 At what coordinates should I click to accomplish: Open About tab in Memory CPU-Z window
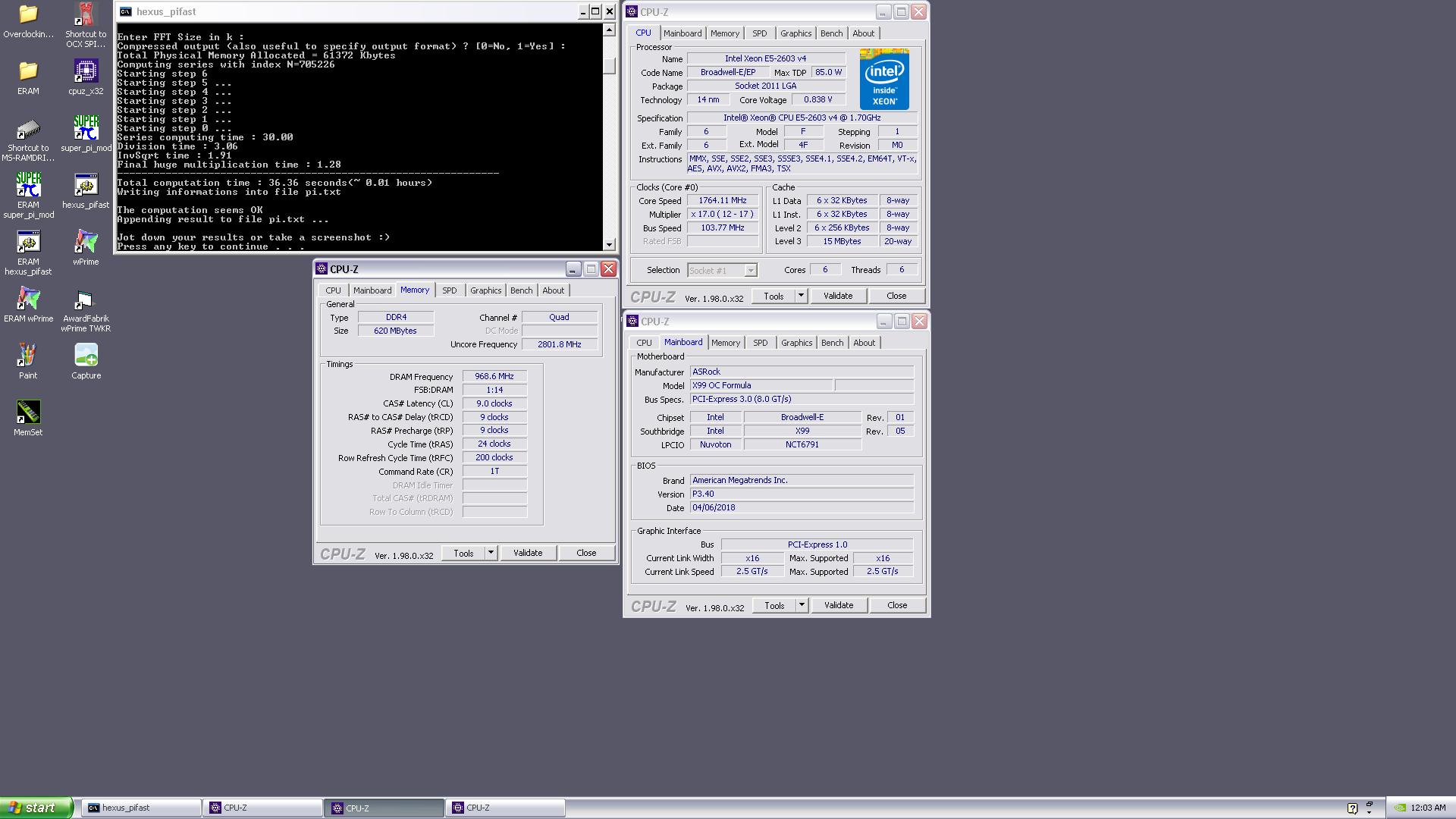(553, 290)
